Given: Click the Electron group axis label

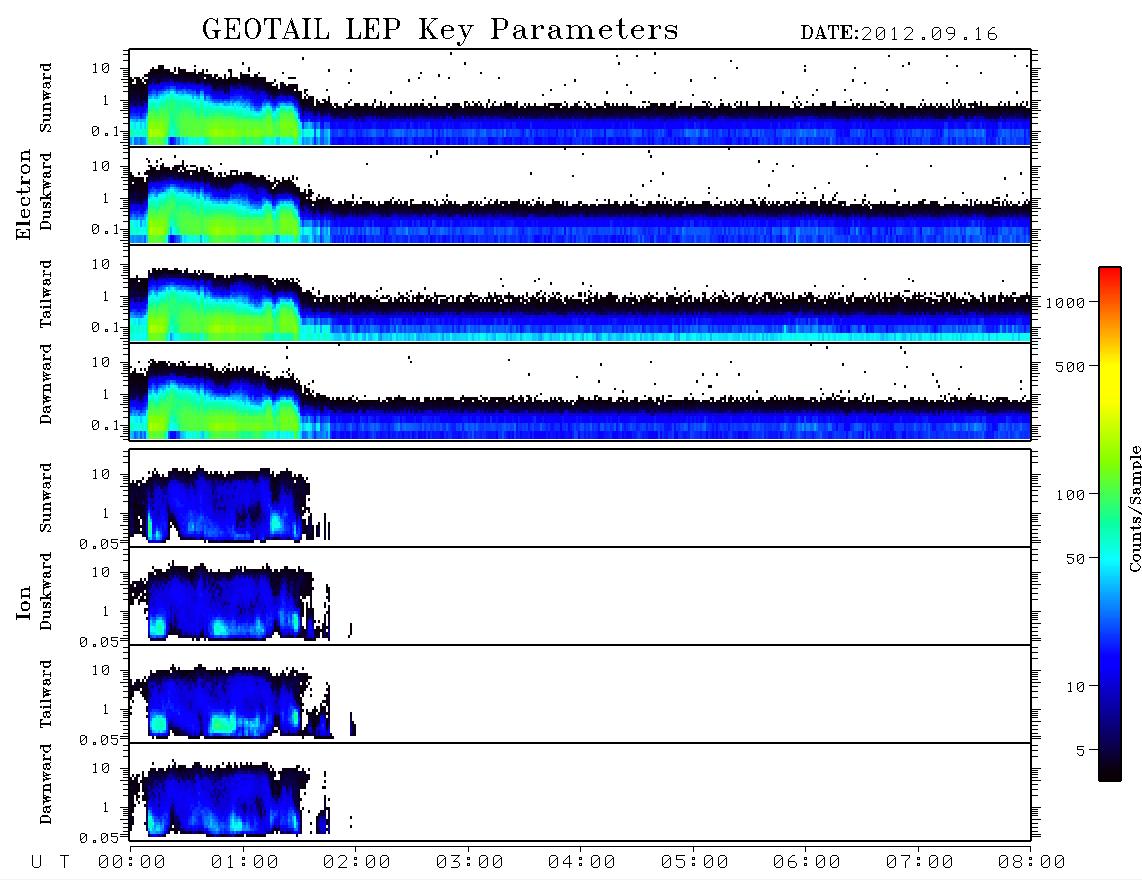Looking at the screenshot, I should click(x=23, y=194).
